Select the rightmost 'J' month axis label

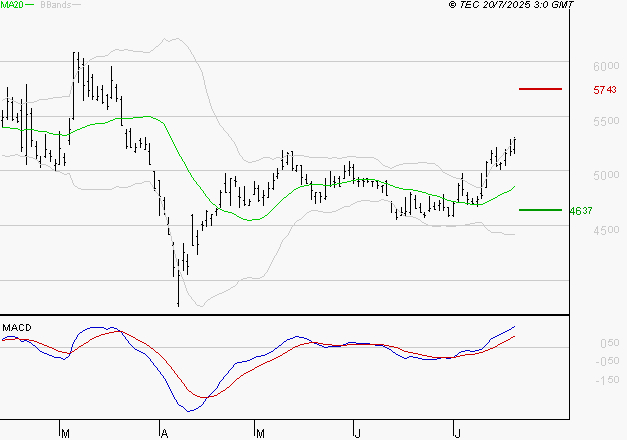coord(456,433)
